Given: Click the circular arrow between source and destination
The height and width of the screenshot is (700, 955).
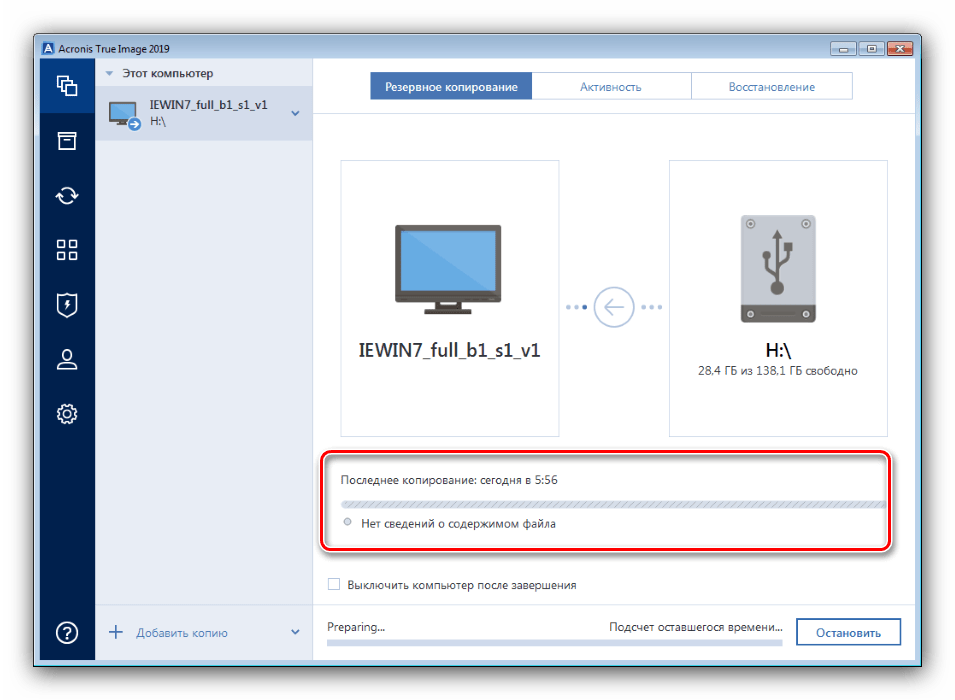Looking at the screenshot, I should coord(614,307).
